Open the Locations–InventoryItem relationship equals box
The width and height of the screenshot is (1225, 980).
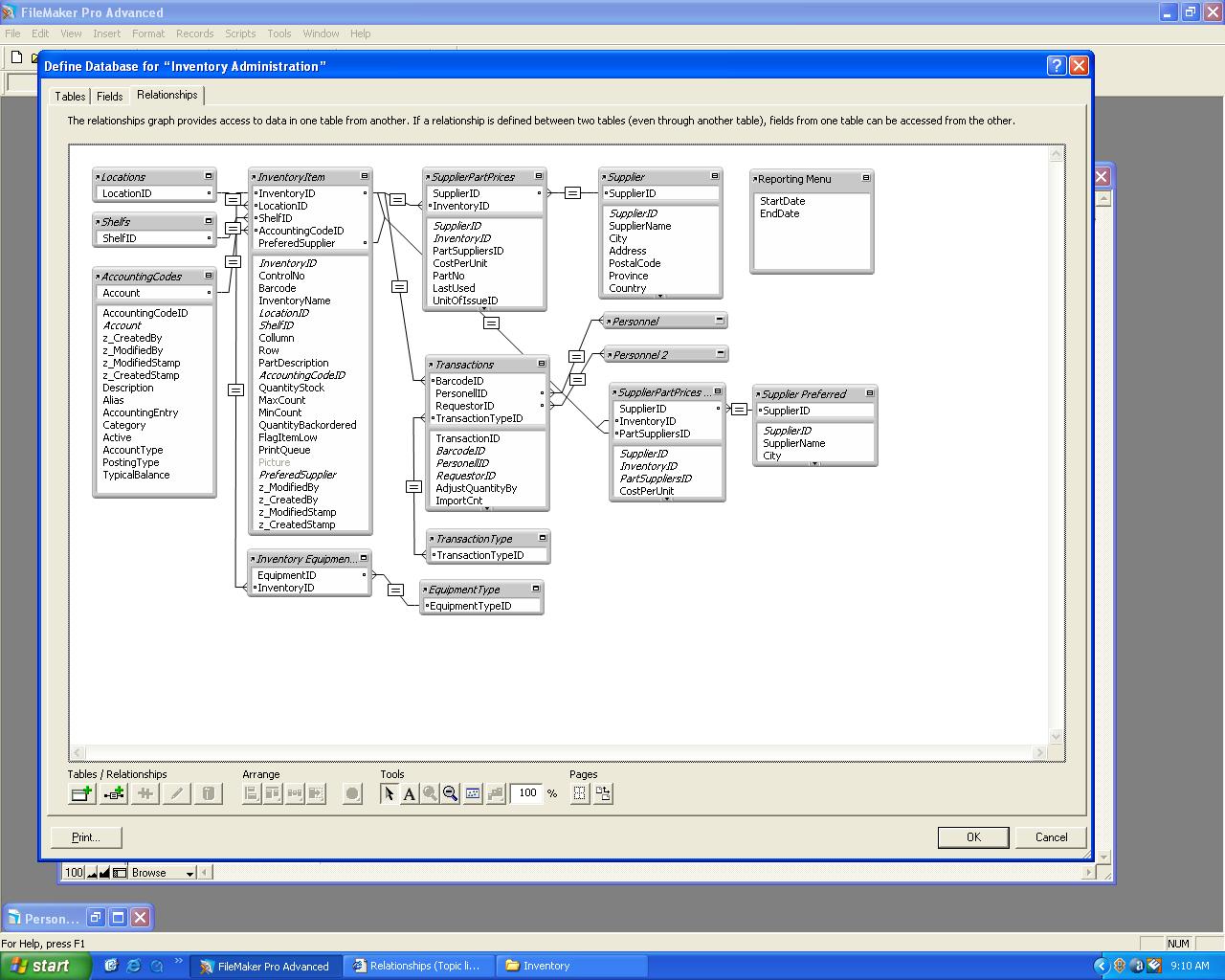point(233,199)
